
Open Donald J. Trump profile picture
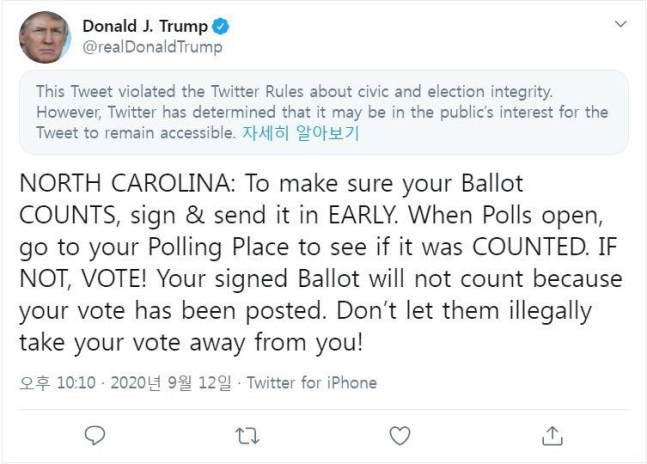coord(45,37)
